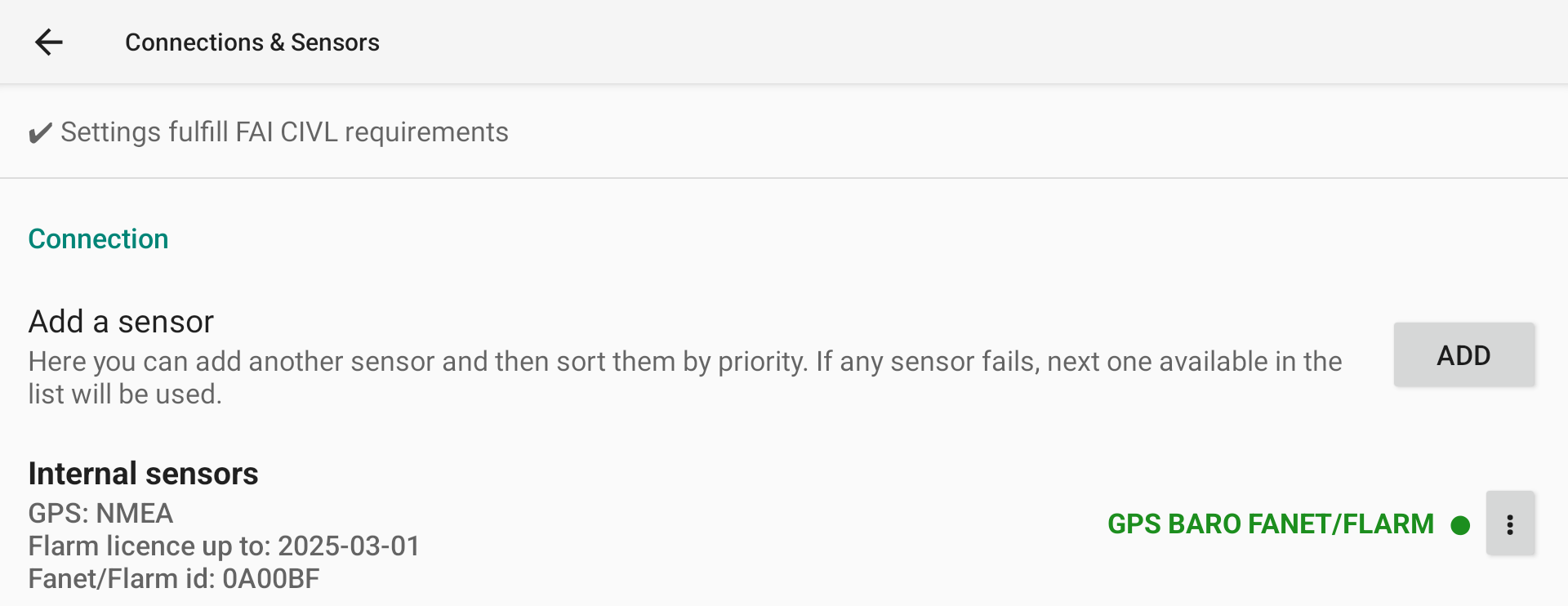Open the three-dot menu for Internal sensors
This screenshot has width=1568, height=606.
click(1510, 524)
